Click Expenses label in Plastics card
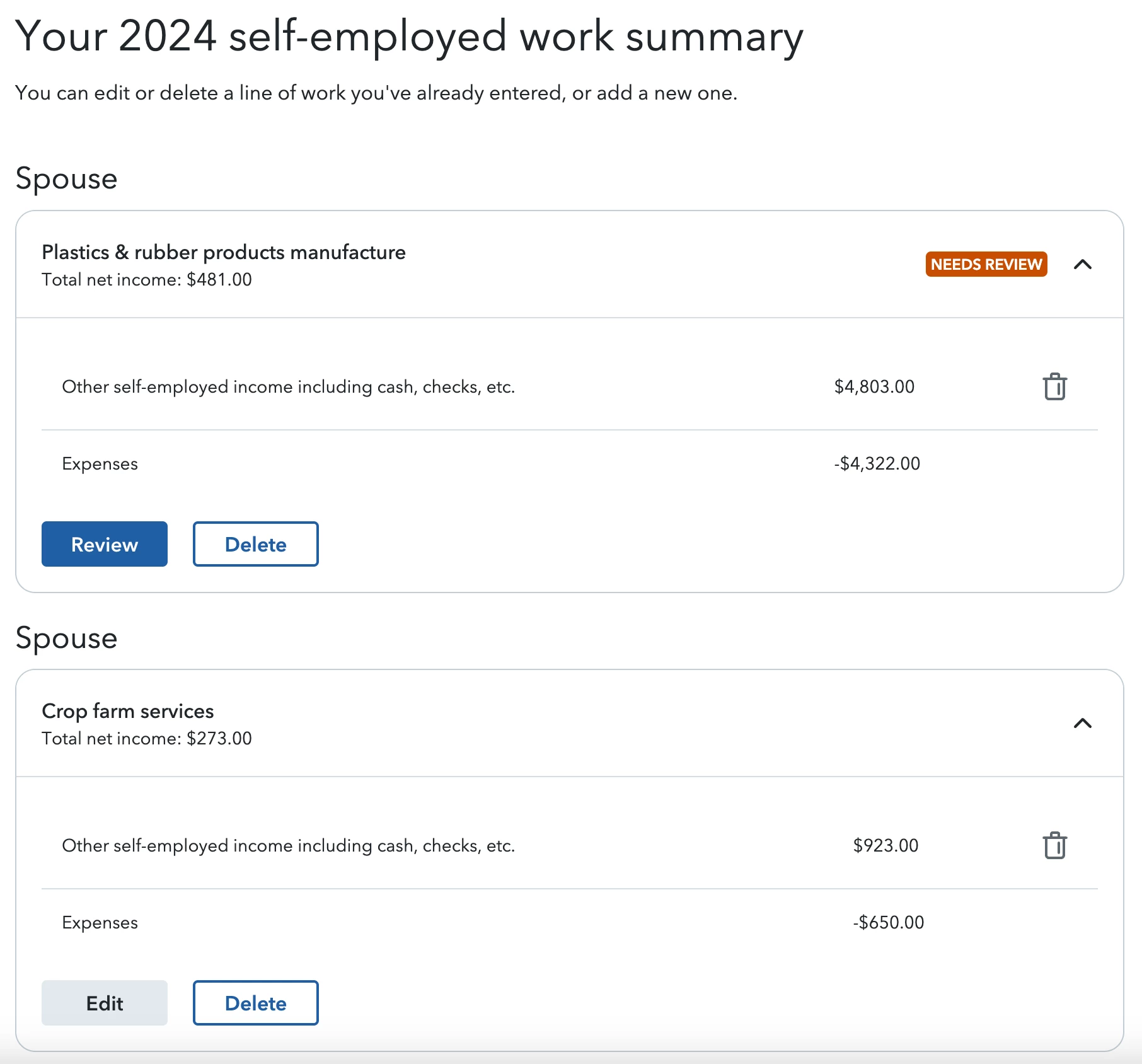The width and height of the screenshot is (1142, 1064). point(100,464)
